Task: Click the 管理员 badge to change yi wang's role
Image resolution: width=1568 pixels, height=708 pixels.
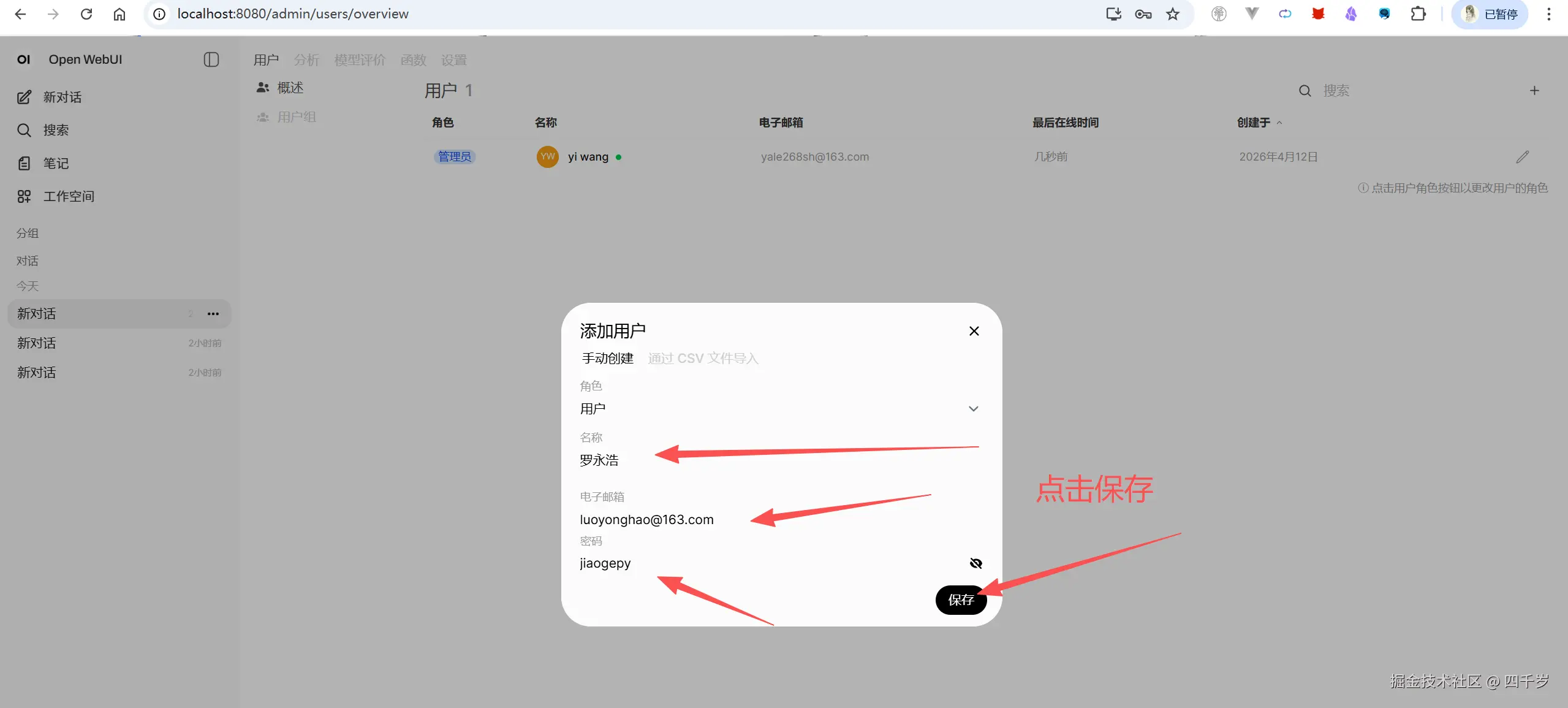Action: tap(454, 156)
